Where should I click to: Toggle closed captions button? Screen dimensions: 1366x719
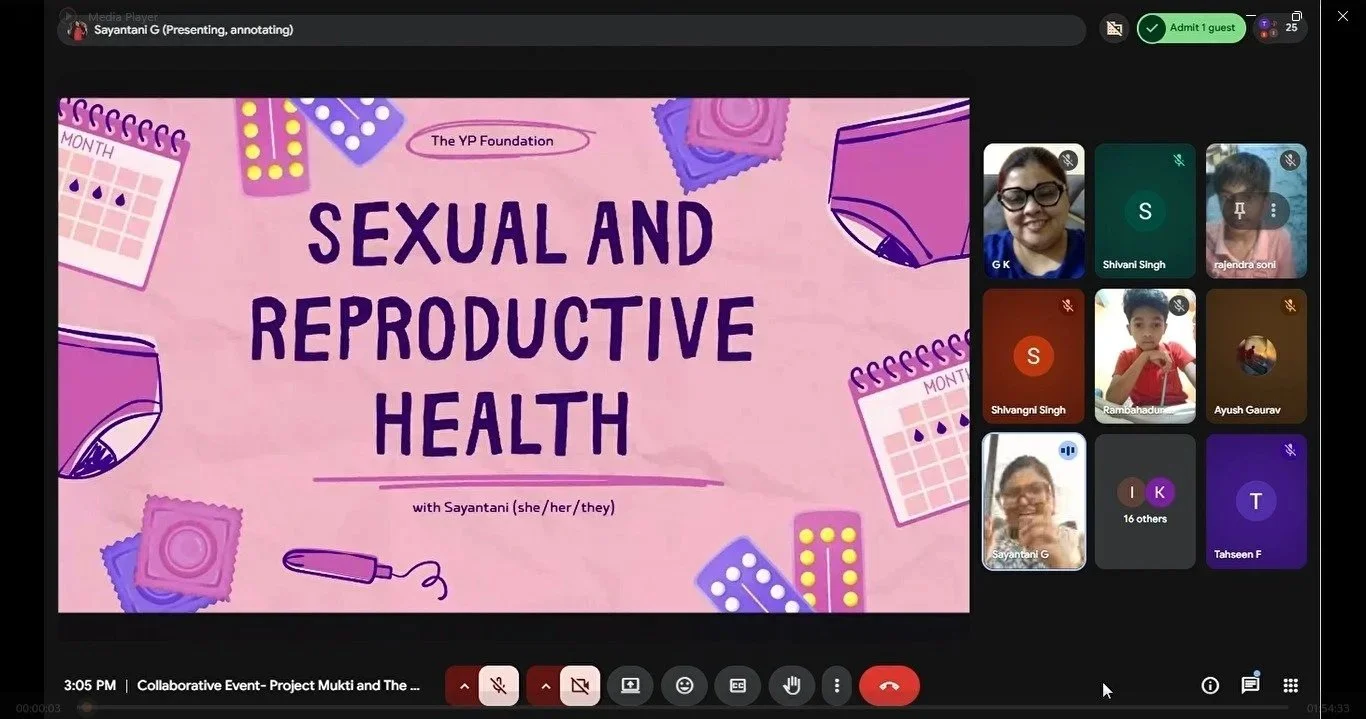click(738, 686)
